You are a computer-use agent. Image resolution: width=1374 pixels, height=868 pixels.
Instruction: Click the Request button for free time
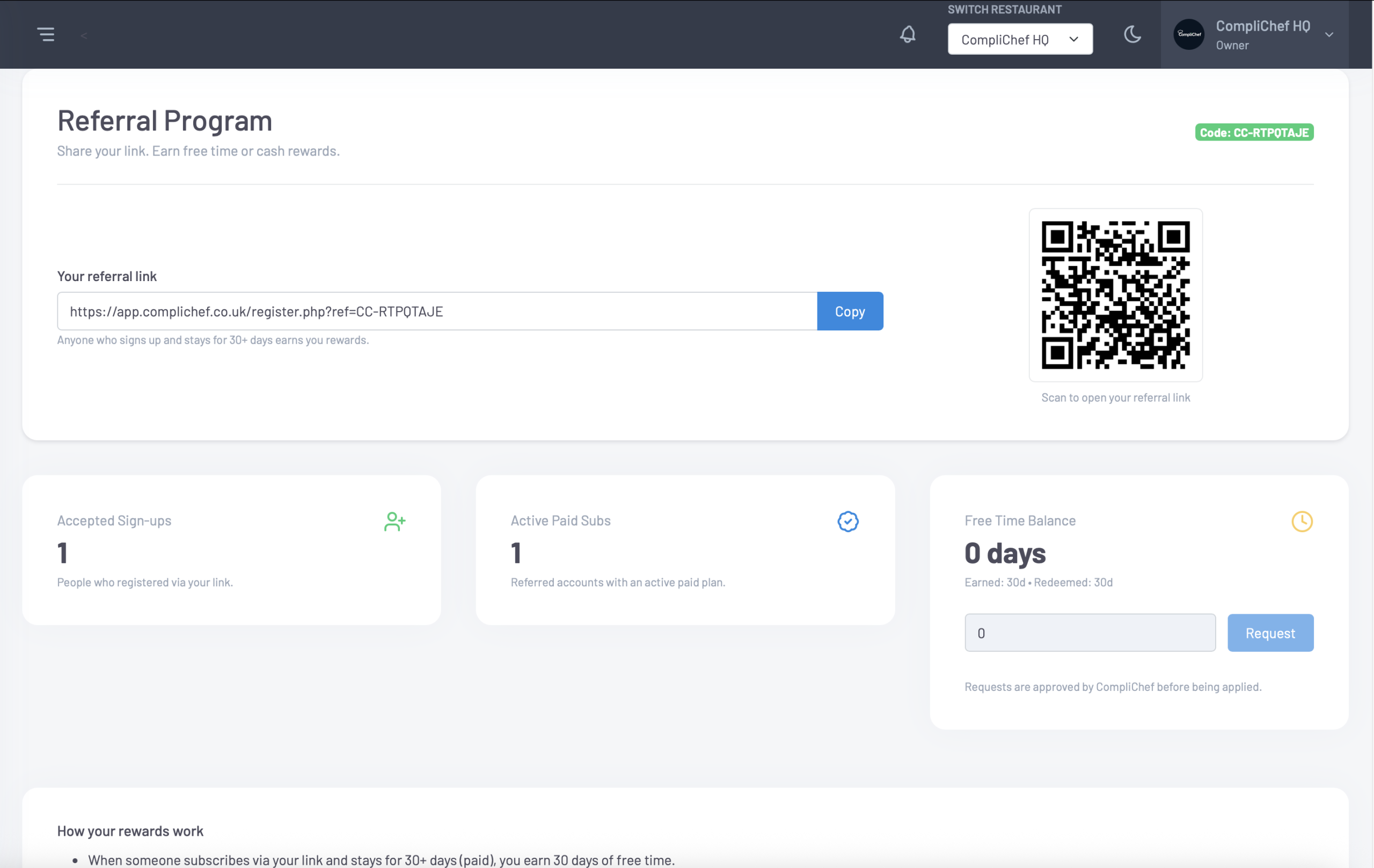point(1270,632)
